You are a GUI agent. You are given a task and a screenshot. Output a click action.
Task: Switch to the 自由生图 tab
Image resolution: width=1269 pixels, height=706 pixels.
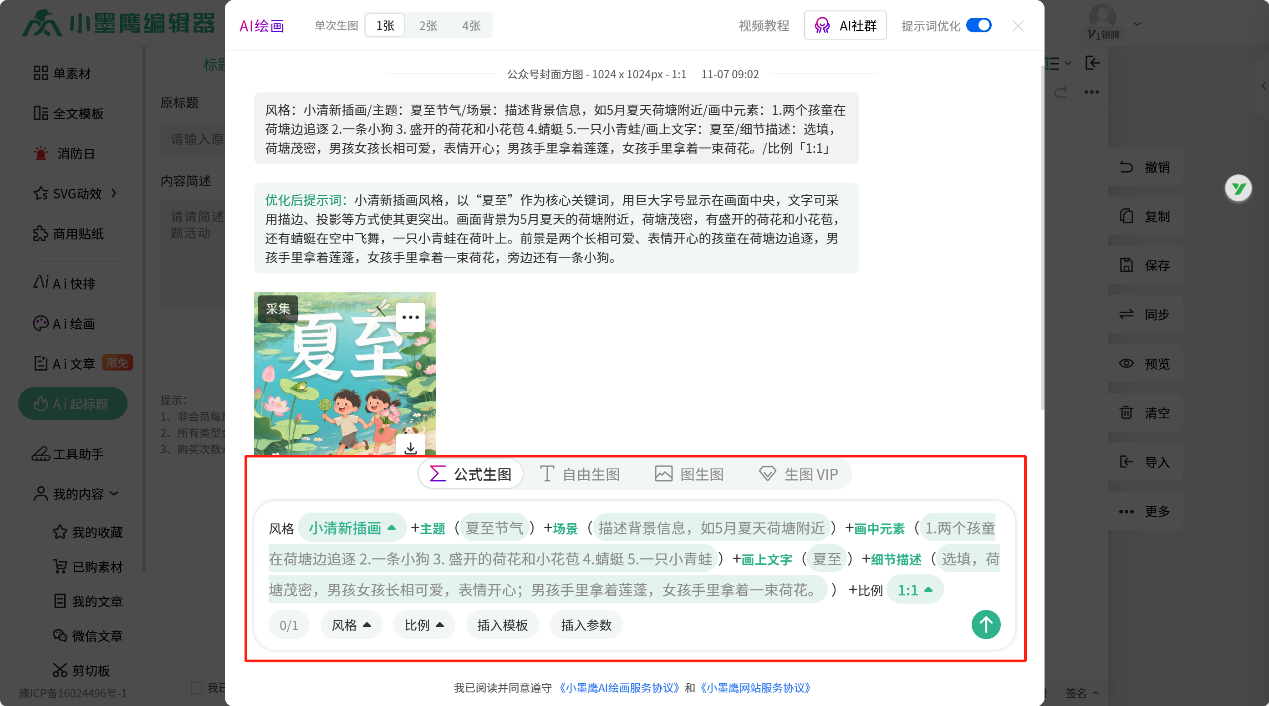(x=580, y=474)
